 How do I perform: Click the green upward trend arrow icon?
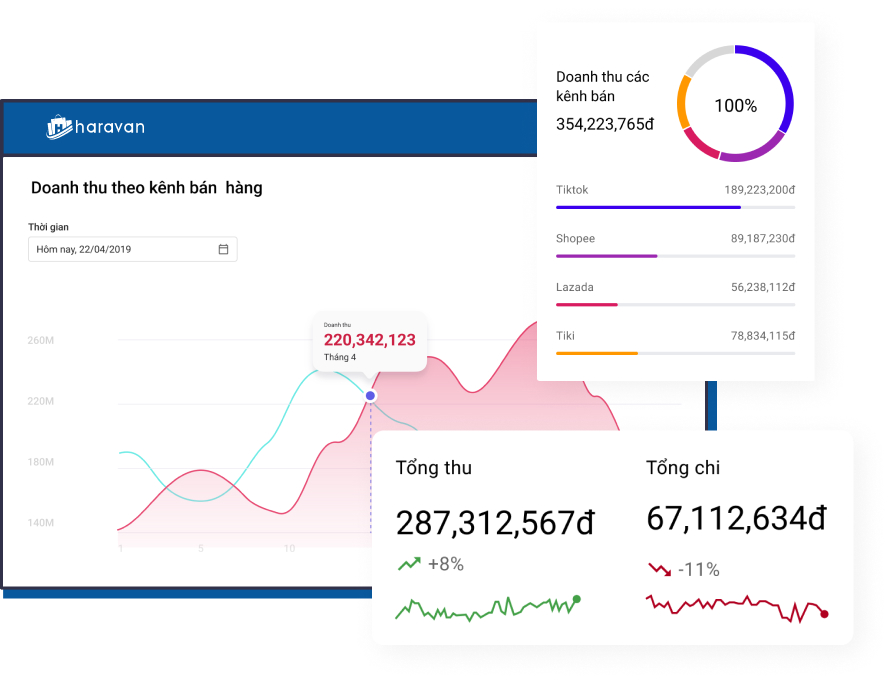pyautogui.click(x=408, y=564)
